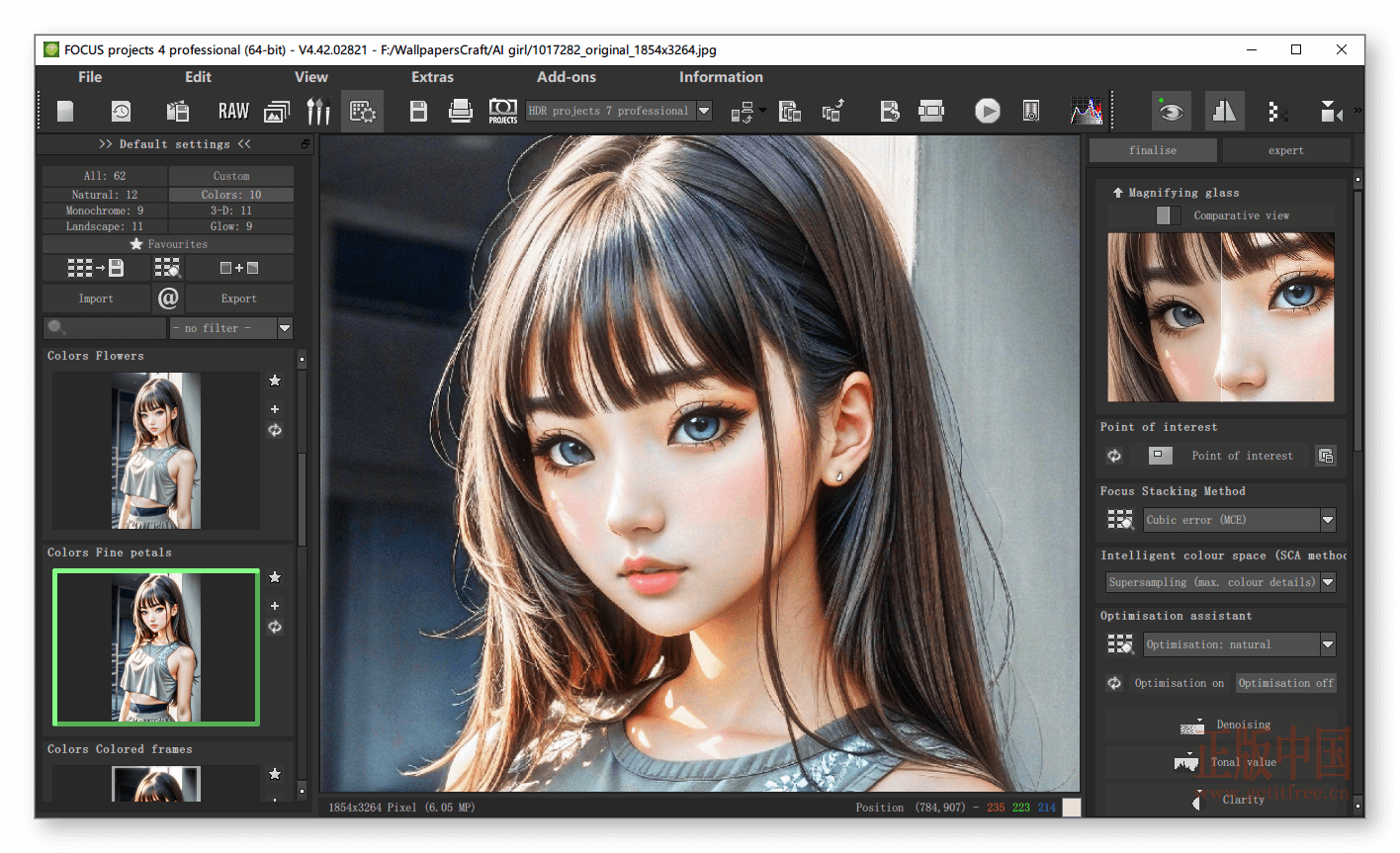This screenshot has height=853, width=1400.
Task: Open the transfer devices dropdown arrow in toolbar
Action: point(762,109)
